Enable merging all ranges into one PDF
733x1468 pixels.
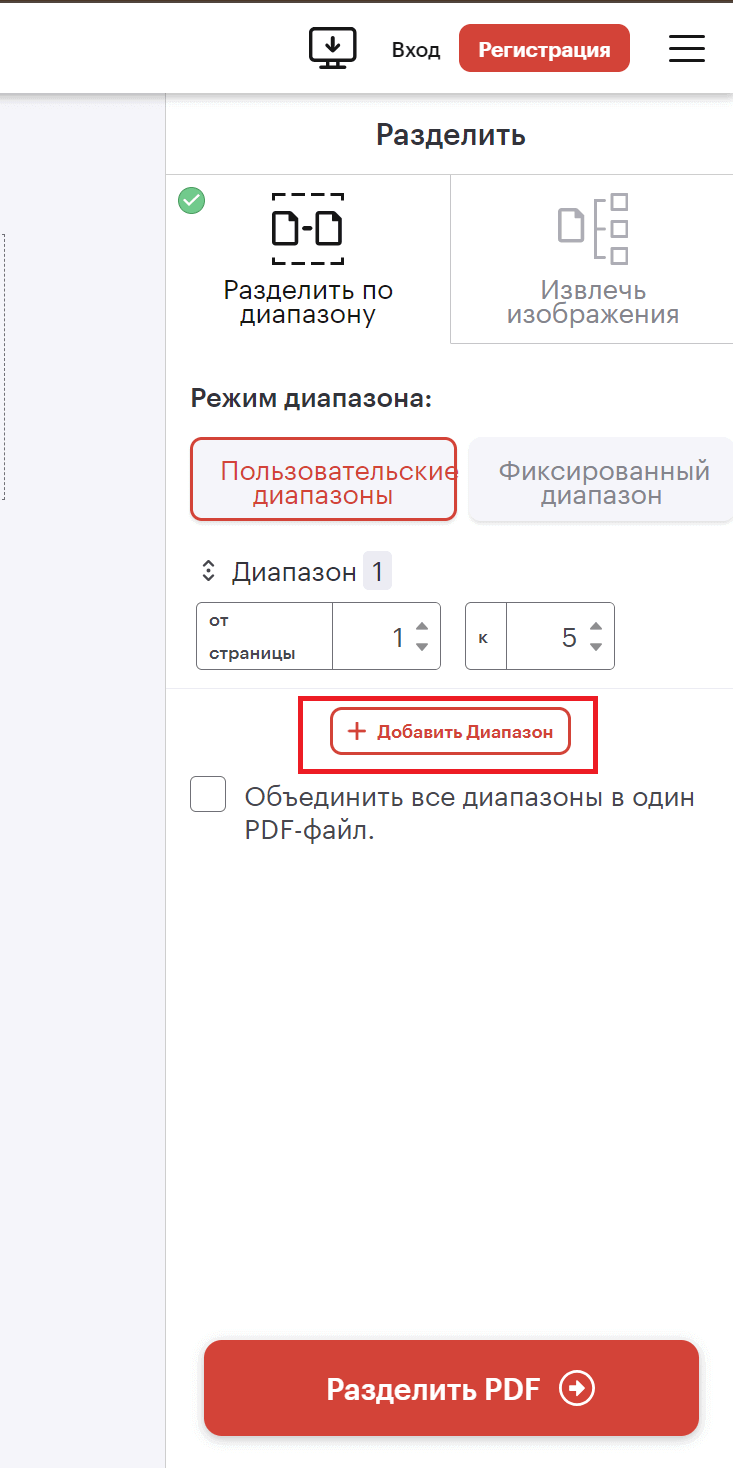208,794
